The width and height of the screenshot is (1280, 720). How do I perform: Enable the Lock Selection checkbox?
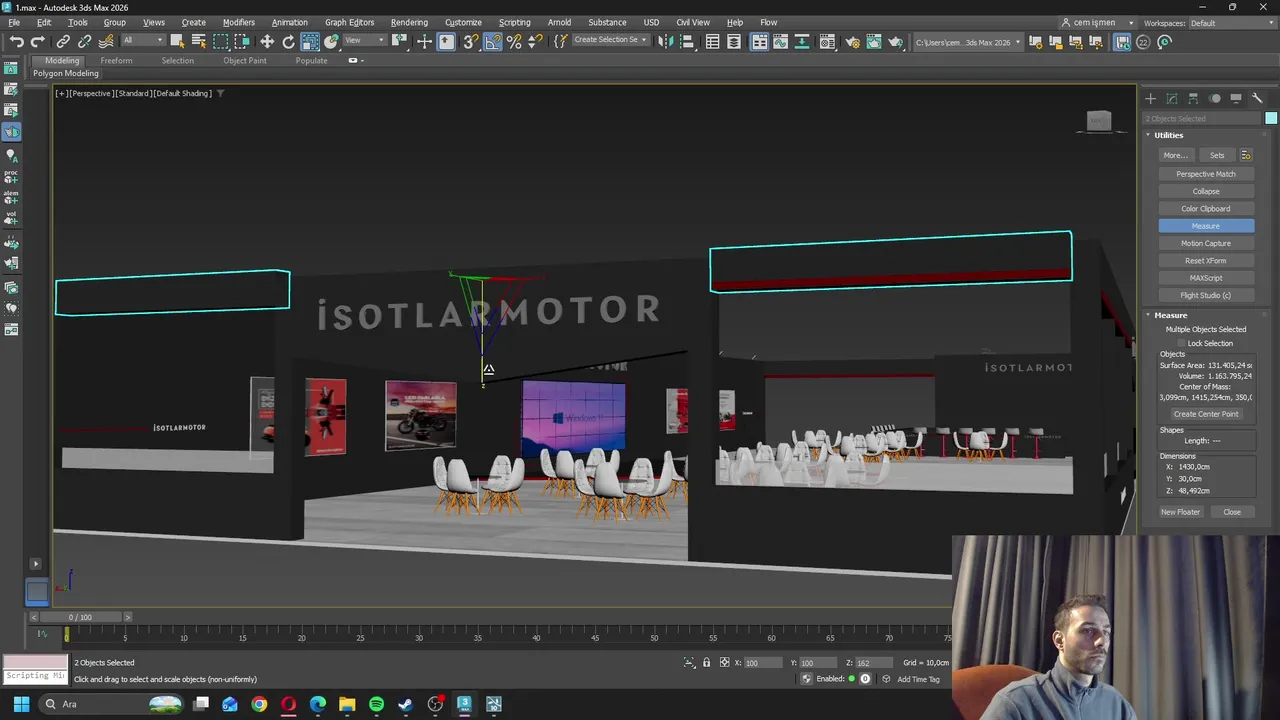click(x=1181, y=343)
